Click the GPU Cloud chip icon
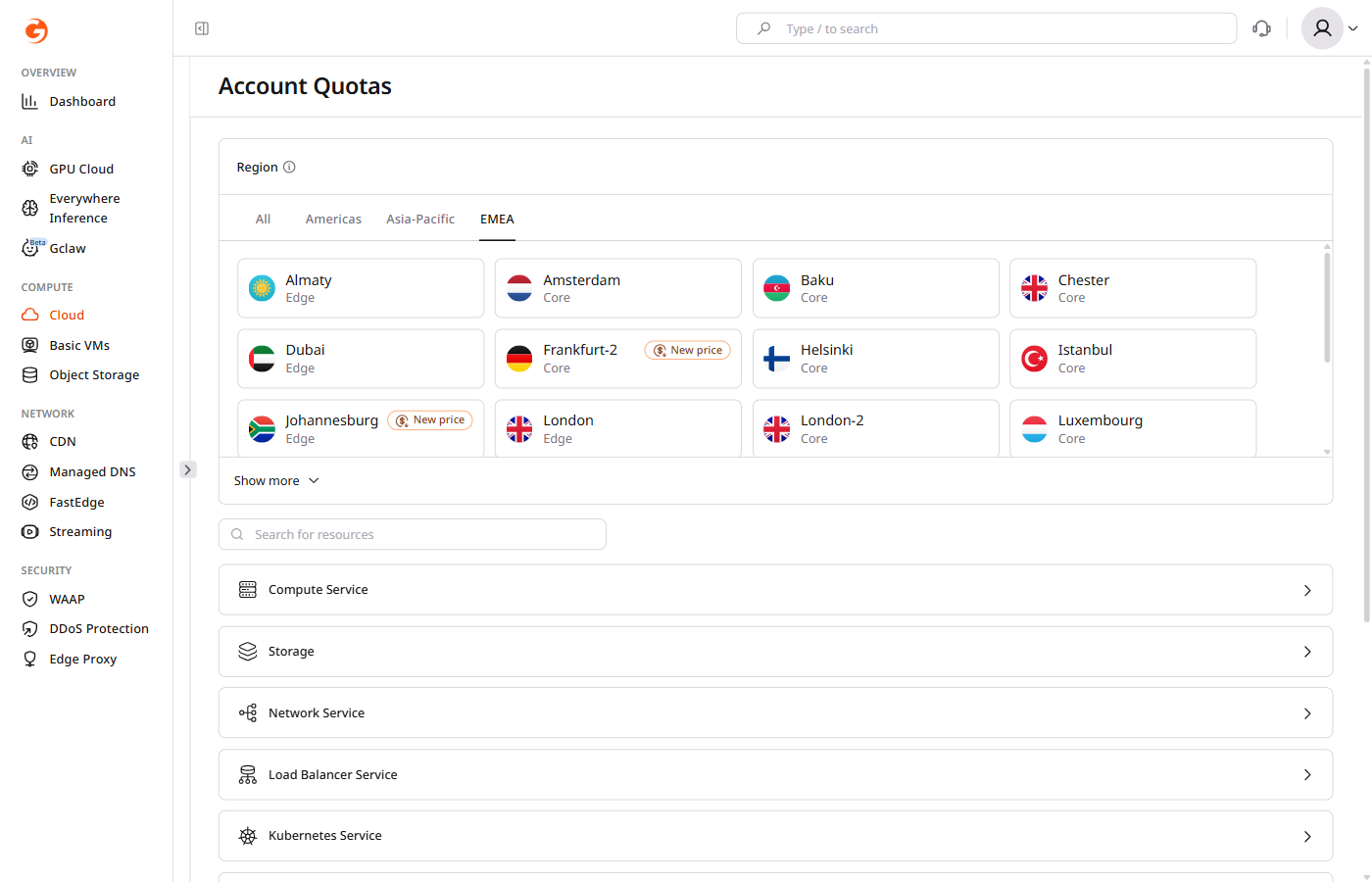Screen dimensions: 1372x882 point(30,169)
